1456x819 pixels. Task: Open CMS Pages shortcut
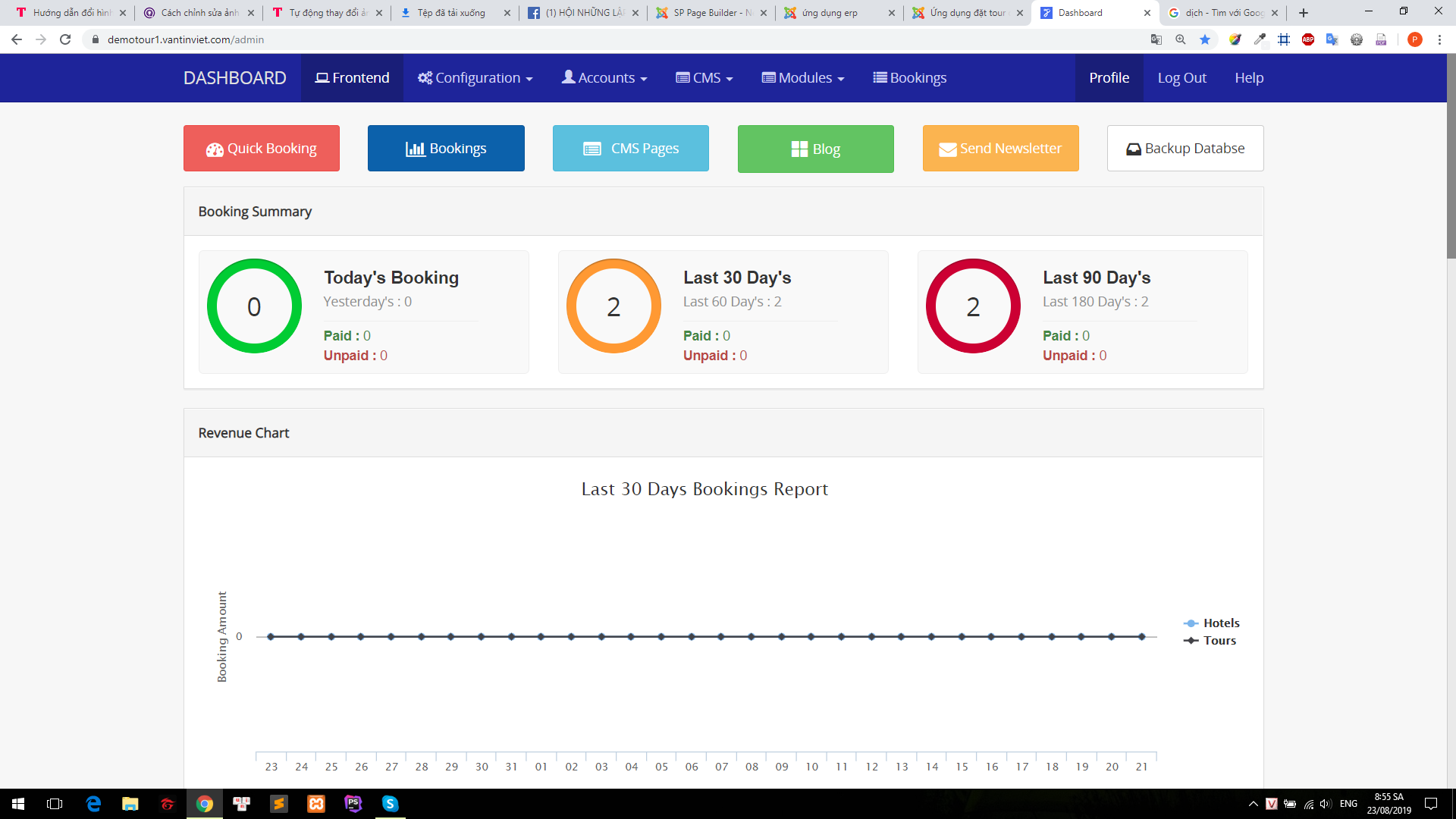pos(630,149)
